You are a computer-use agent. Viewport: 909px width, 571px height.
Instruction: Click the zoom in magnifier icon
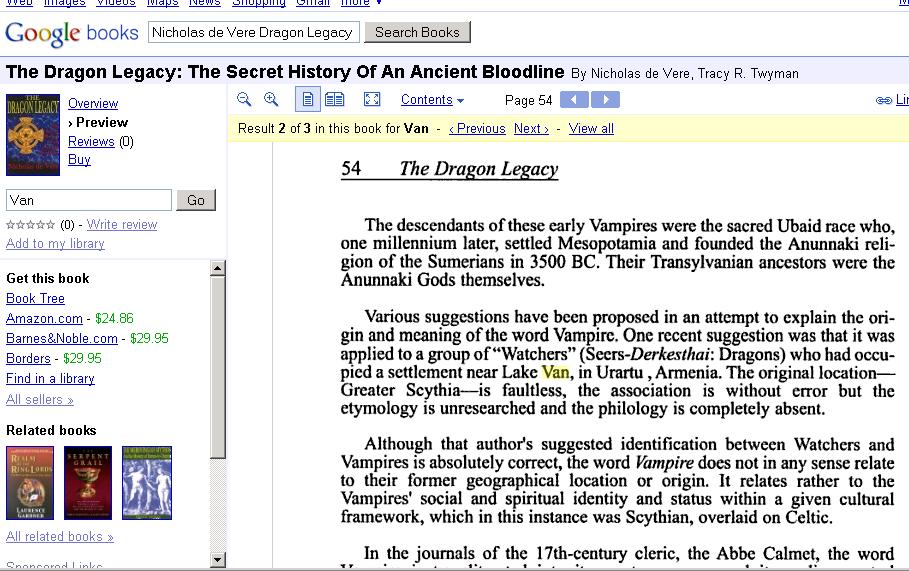(271, 99)
